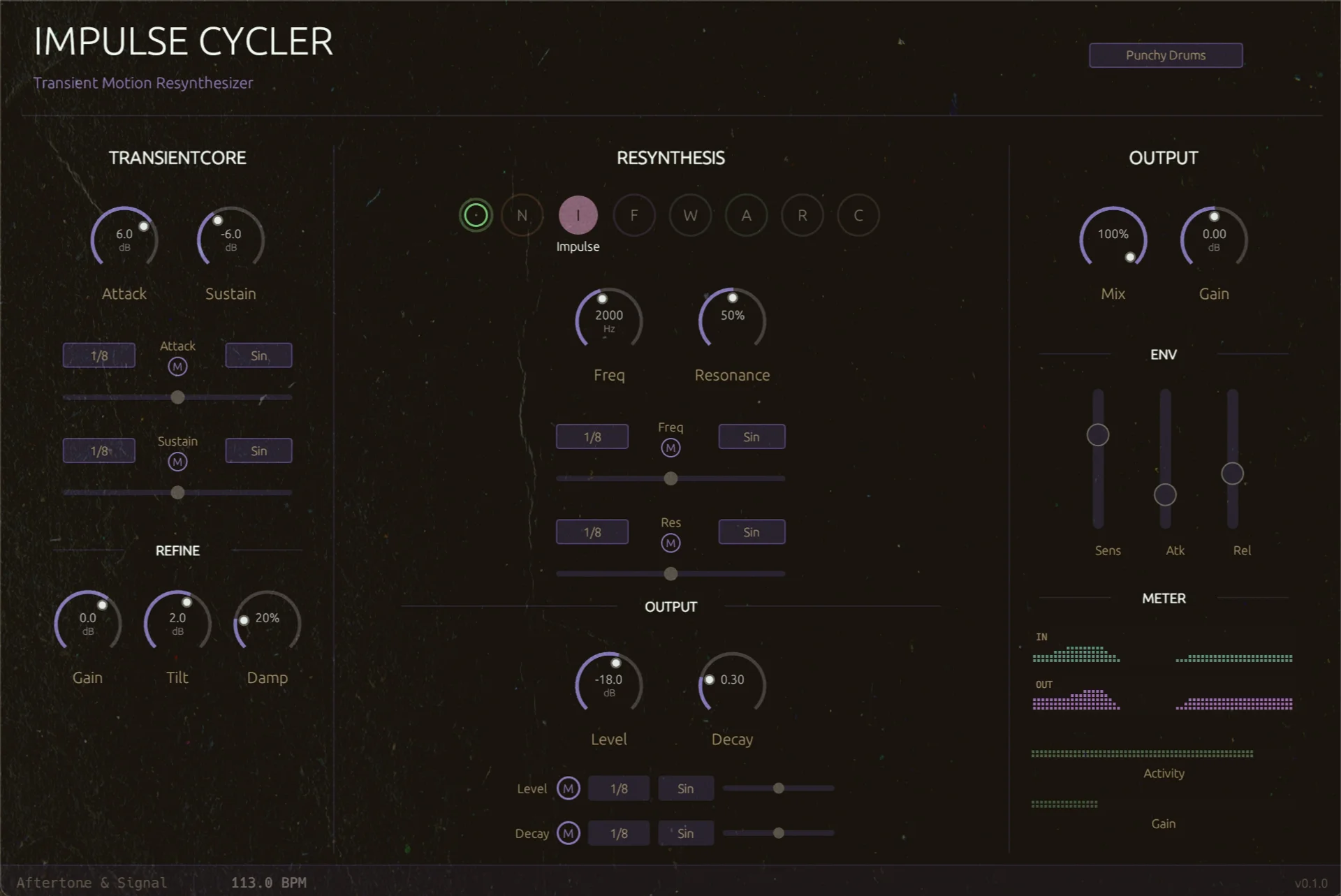Select the green-ringed dot mode icon
The width and height of the screenshot is (1341, 896).
pyautogui.click(x=476, y=215)
